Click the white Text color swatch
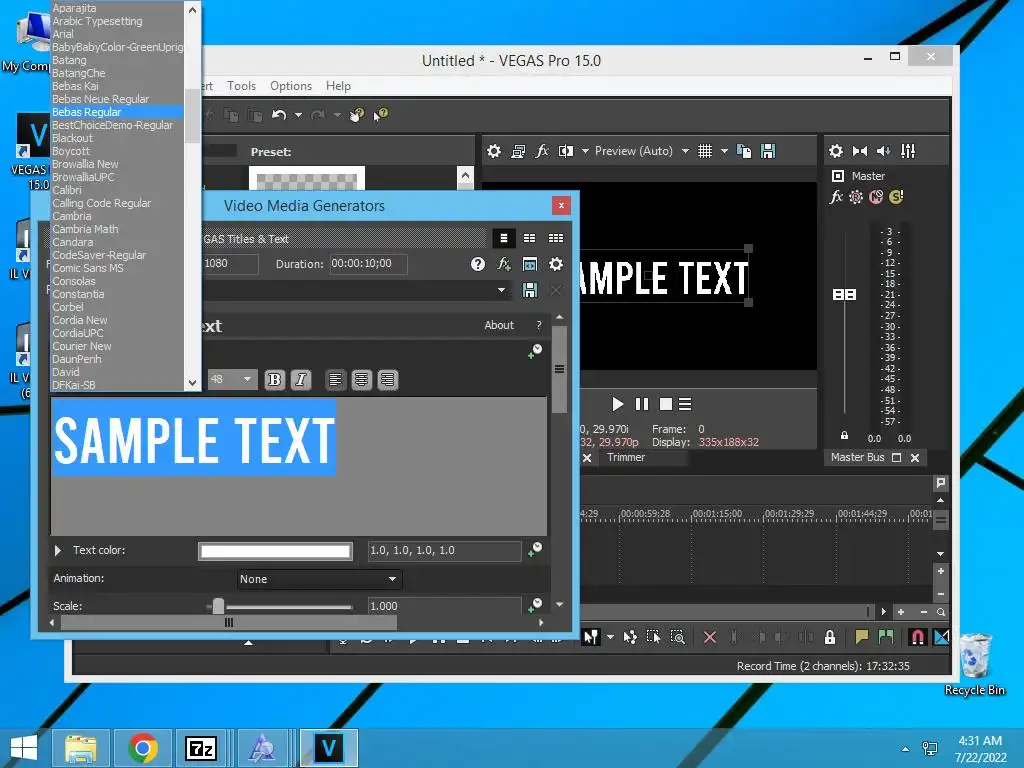This screenshot has width=1024, height=768. 275,551
